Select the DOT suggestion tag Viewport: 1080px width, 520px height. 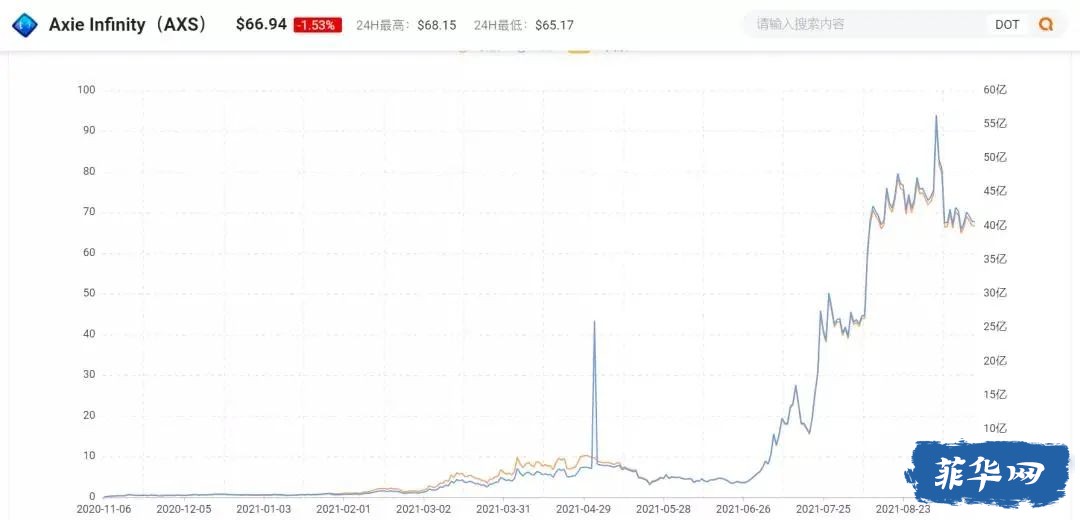coord(1007,25)
